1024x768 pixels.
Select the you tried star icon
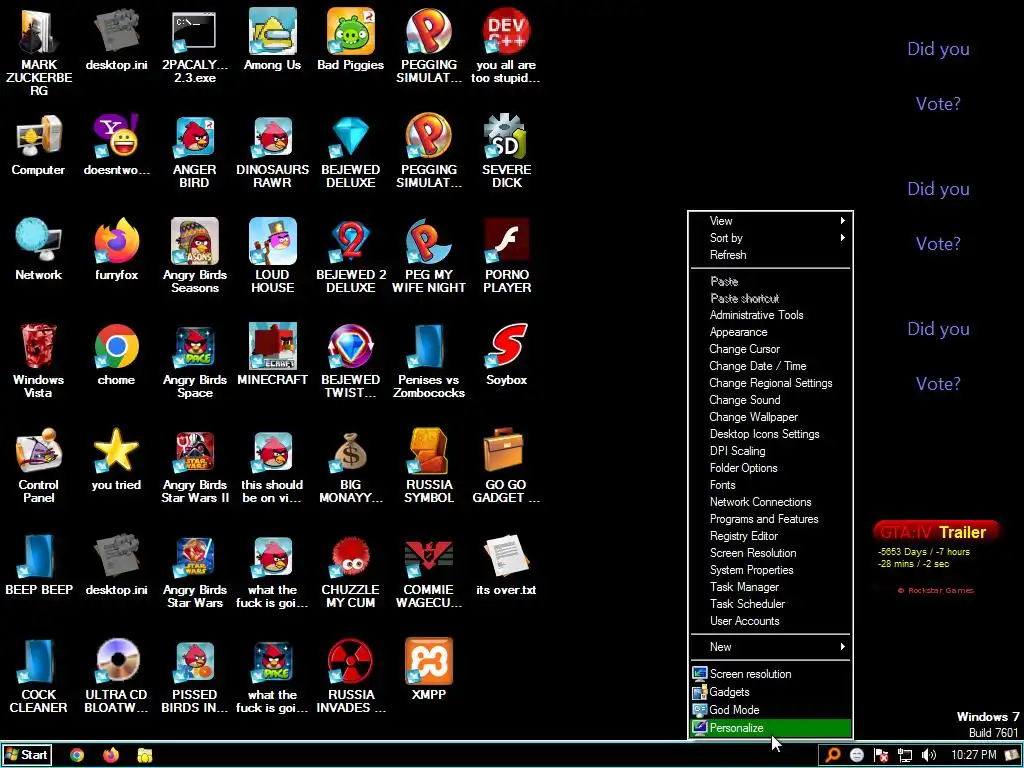[x=116, y=451]
